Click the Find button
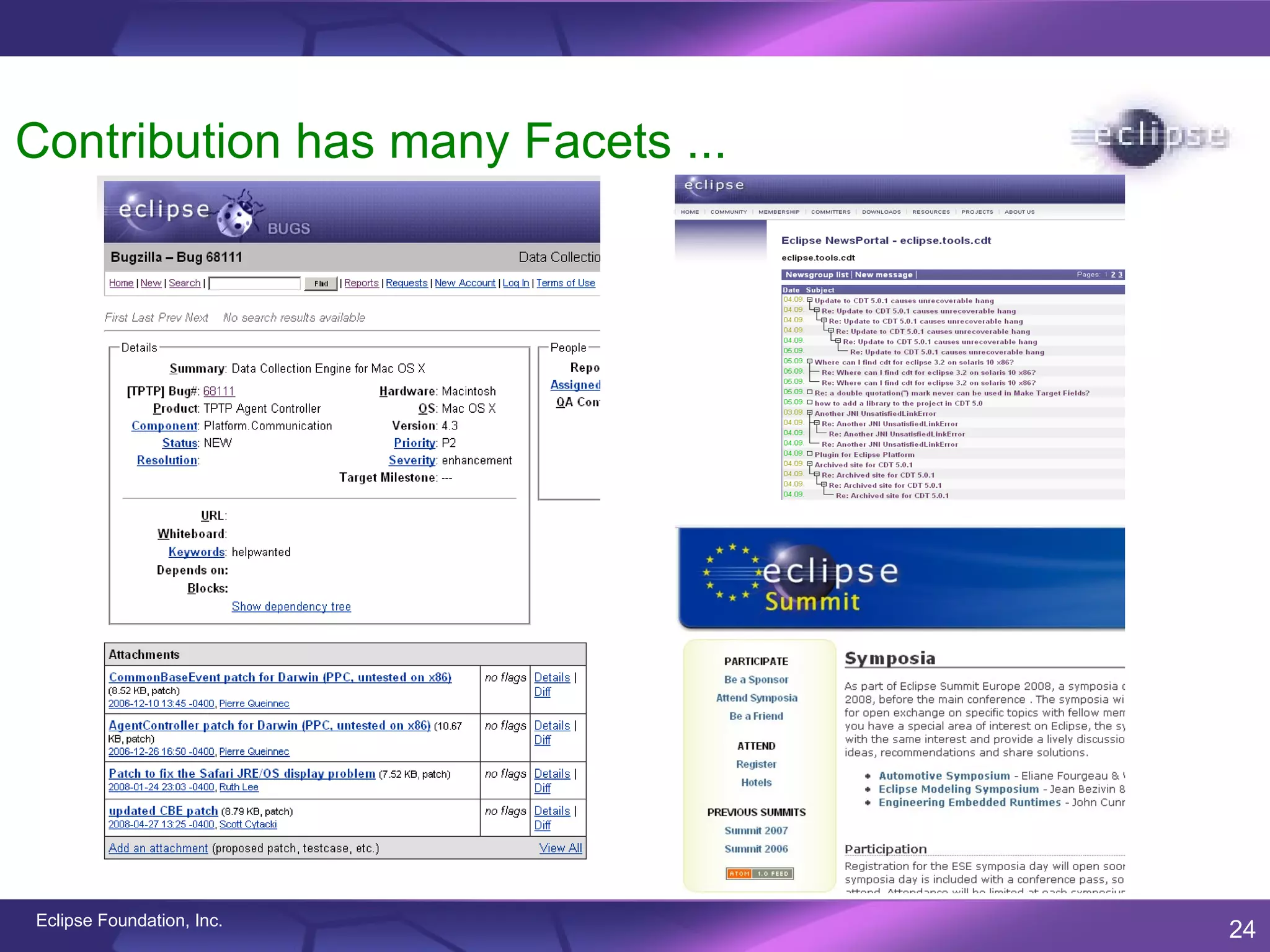The width and height of the screenshot is (1270, 952). (321, 283)
